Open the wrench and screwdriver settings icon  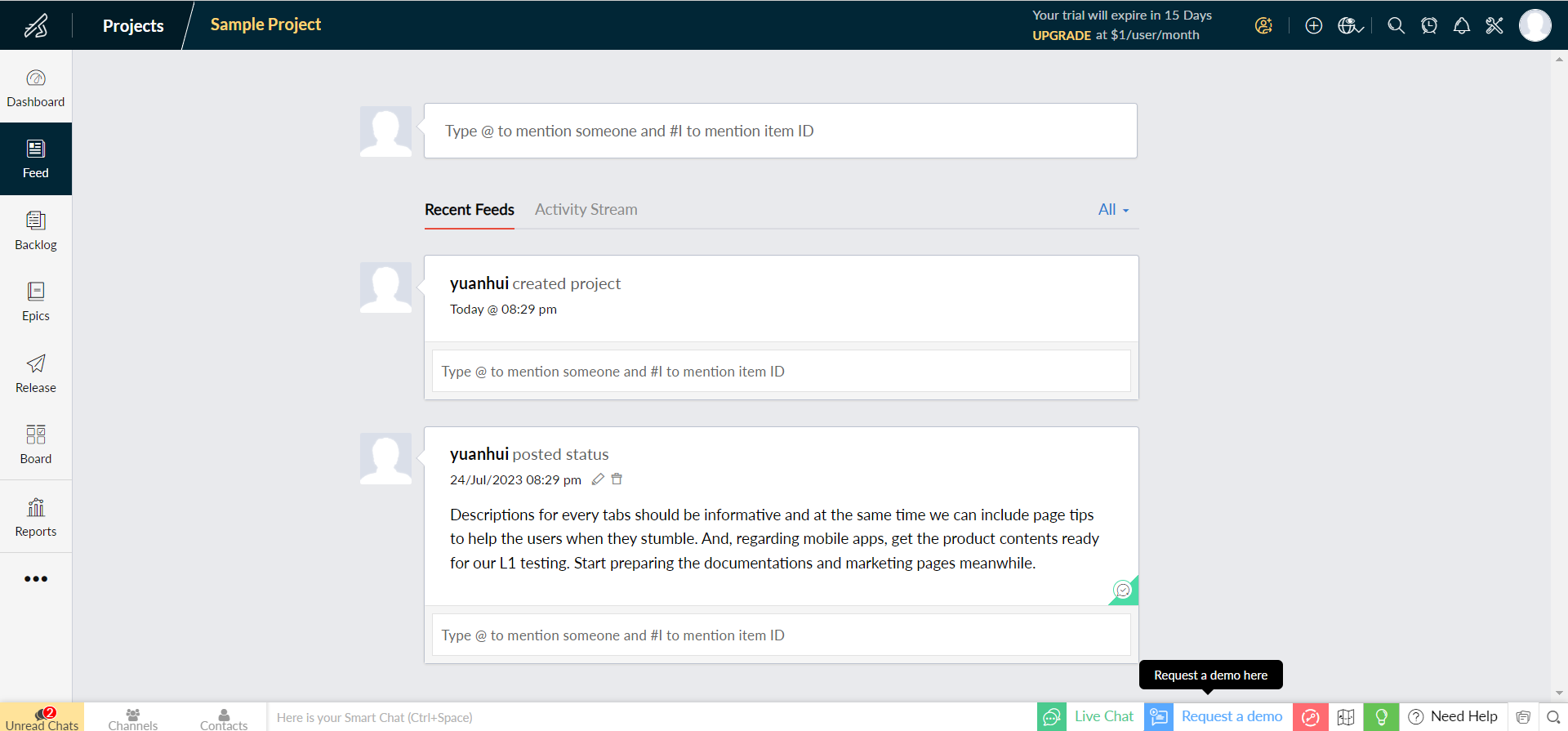(1494, 26)
